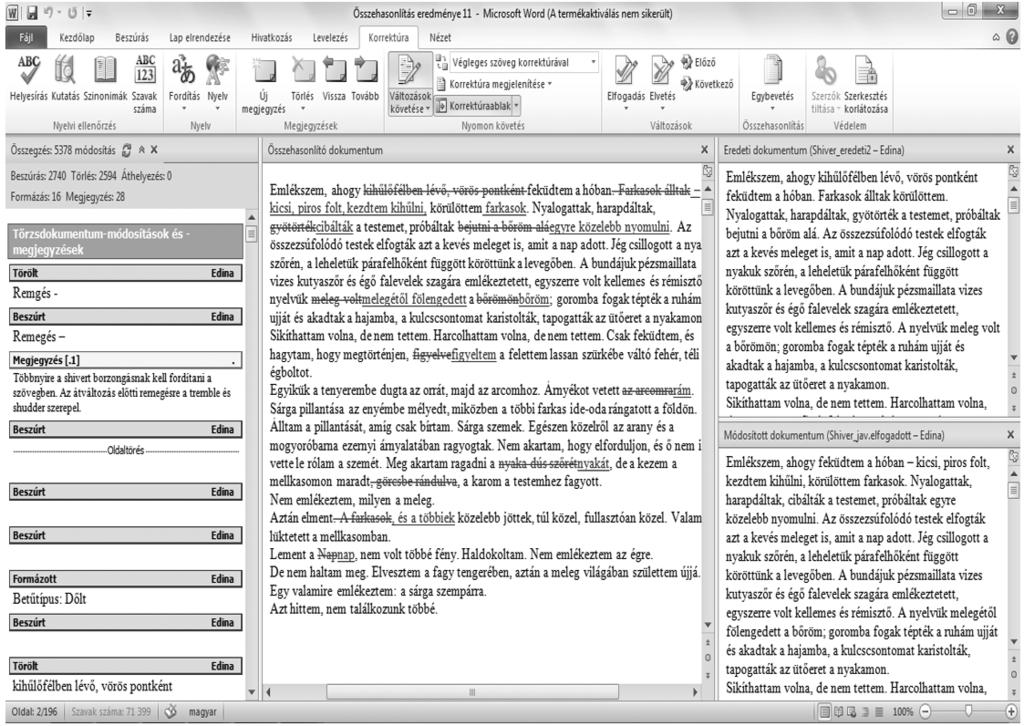The width and height of the screenshot is (1024, 726).
Task: Click the 'Betűtípus: Dőlt' formatting entry
Action: (50, 599)
